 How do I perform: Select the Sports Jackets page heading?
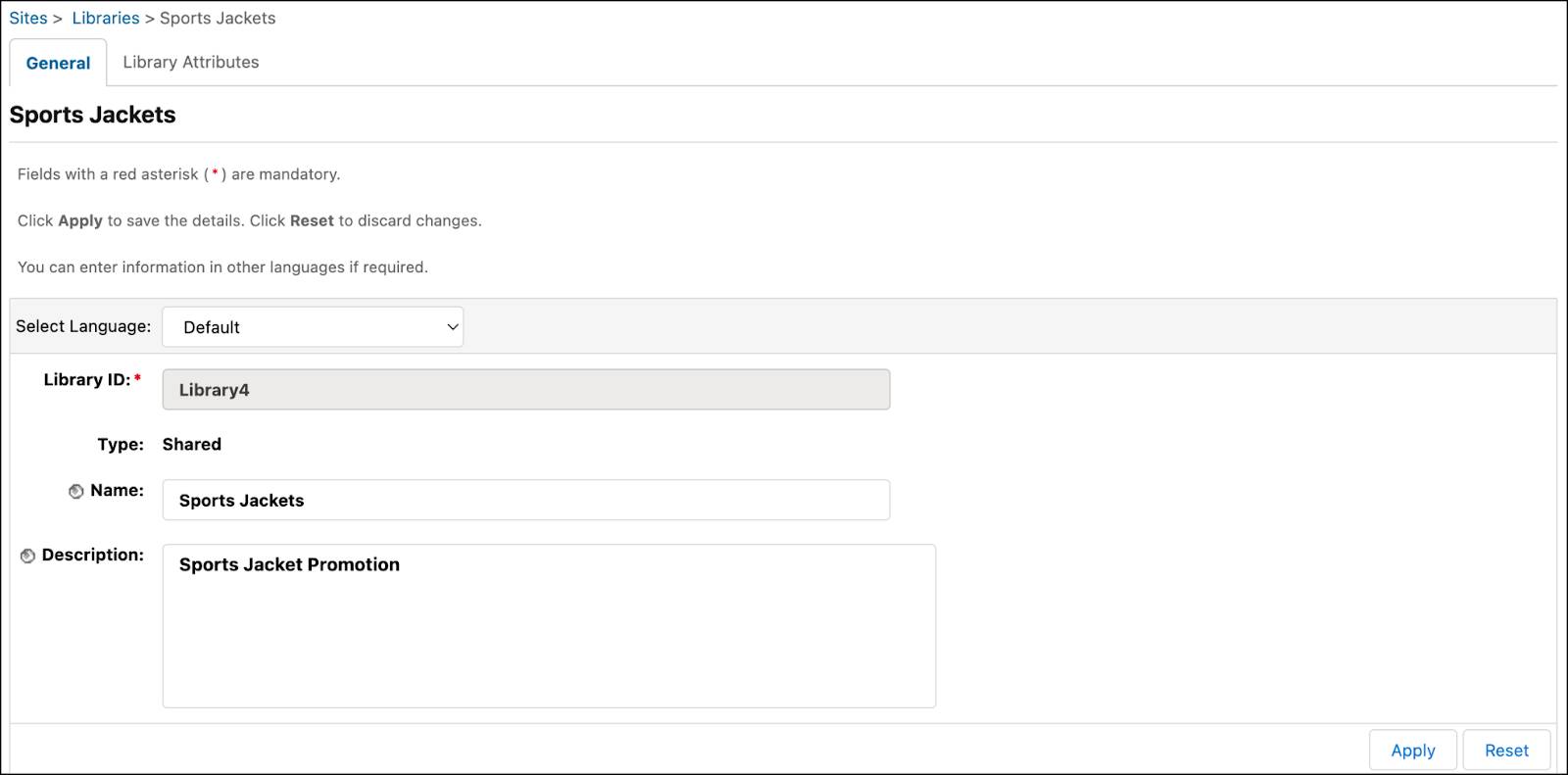tap(93, 115)
